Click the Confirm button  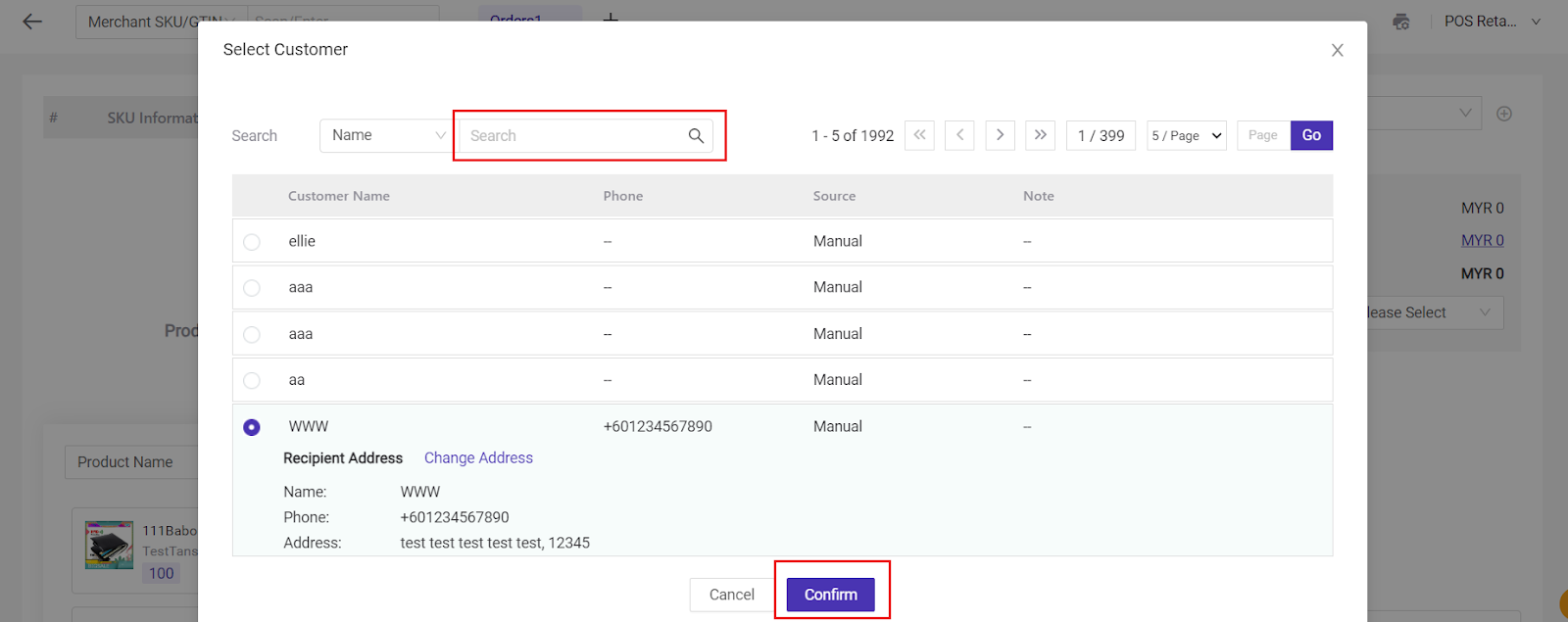coord(830,595)
